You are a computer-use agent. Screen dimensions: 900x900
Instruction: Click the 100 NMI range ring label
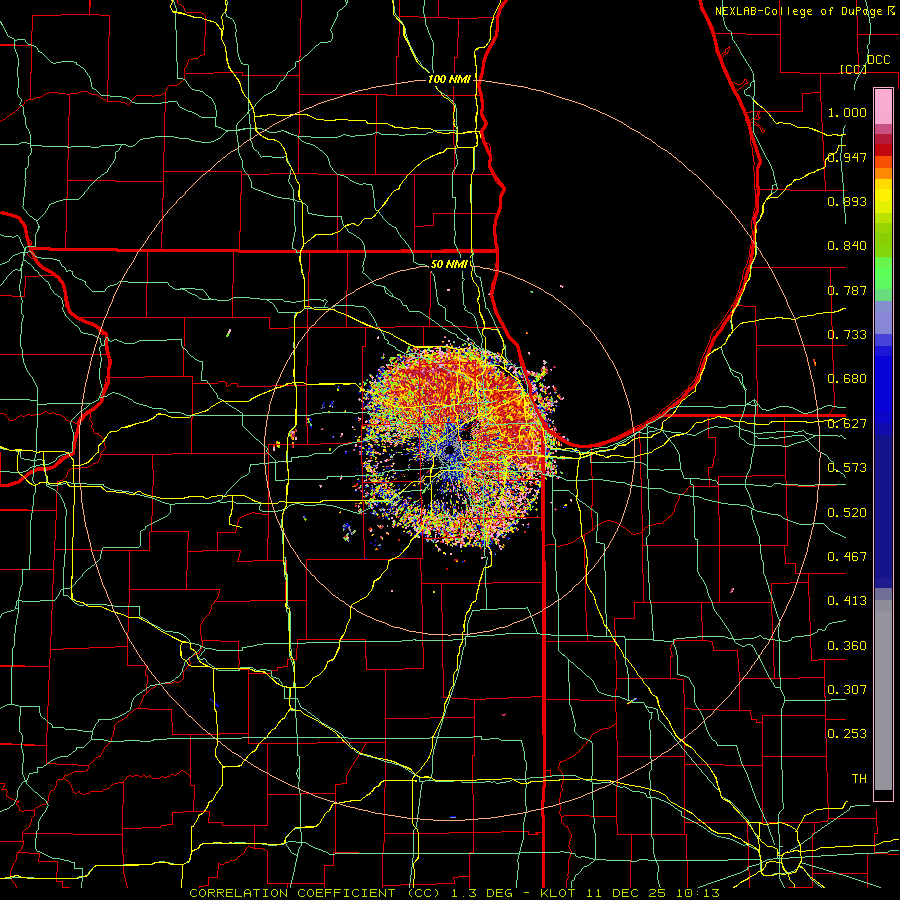(449, 79)
